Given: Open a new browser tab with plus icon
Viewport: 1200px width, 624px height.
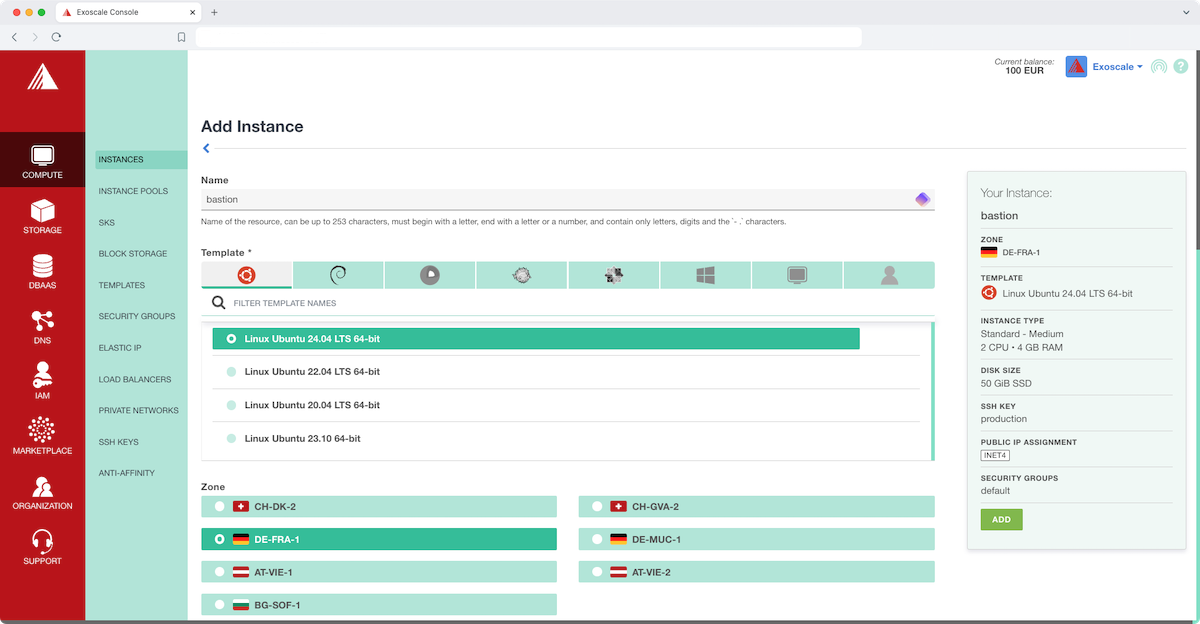Looking at the screenshot, I should pyautogui.click(x=214, y=12).
